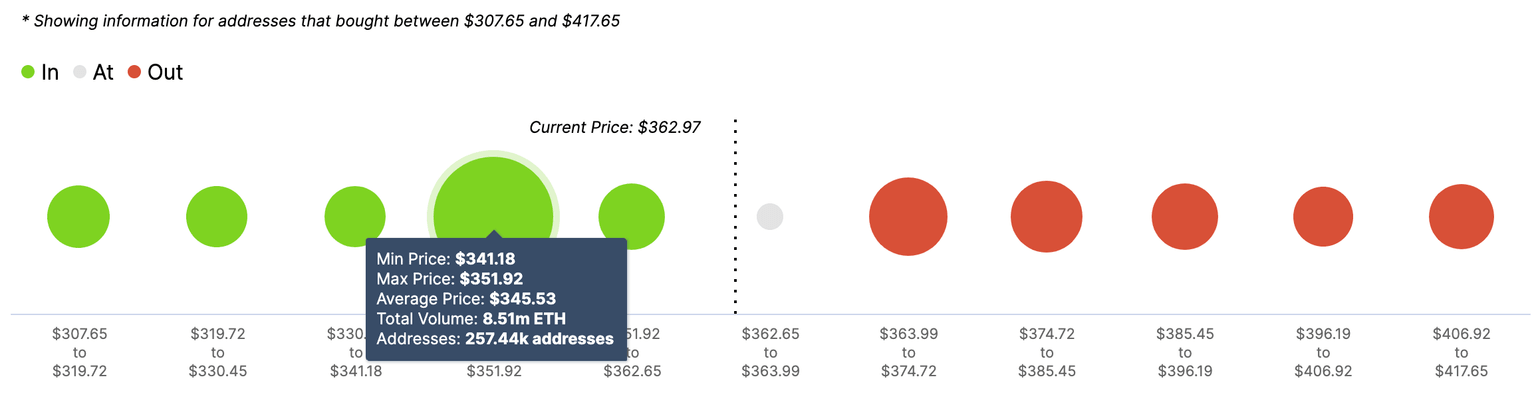Click the red bubble for $396.19 to $406.92

coord(1323,217)
